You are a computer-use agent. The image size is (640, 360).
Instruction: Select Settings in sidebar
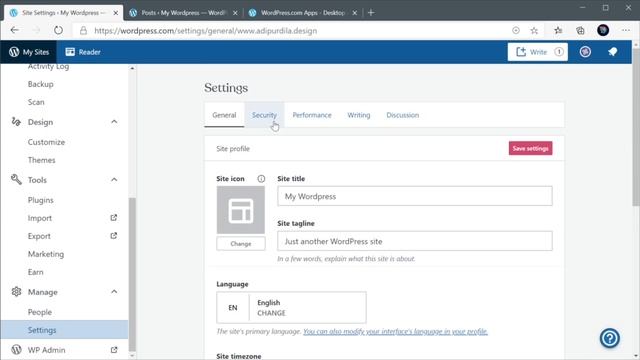point(64,330)
